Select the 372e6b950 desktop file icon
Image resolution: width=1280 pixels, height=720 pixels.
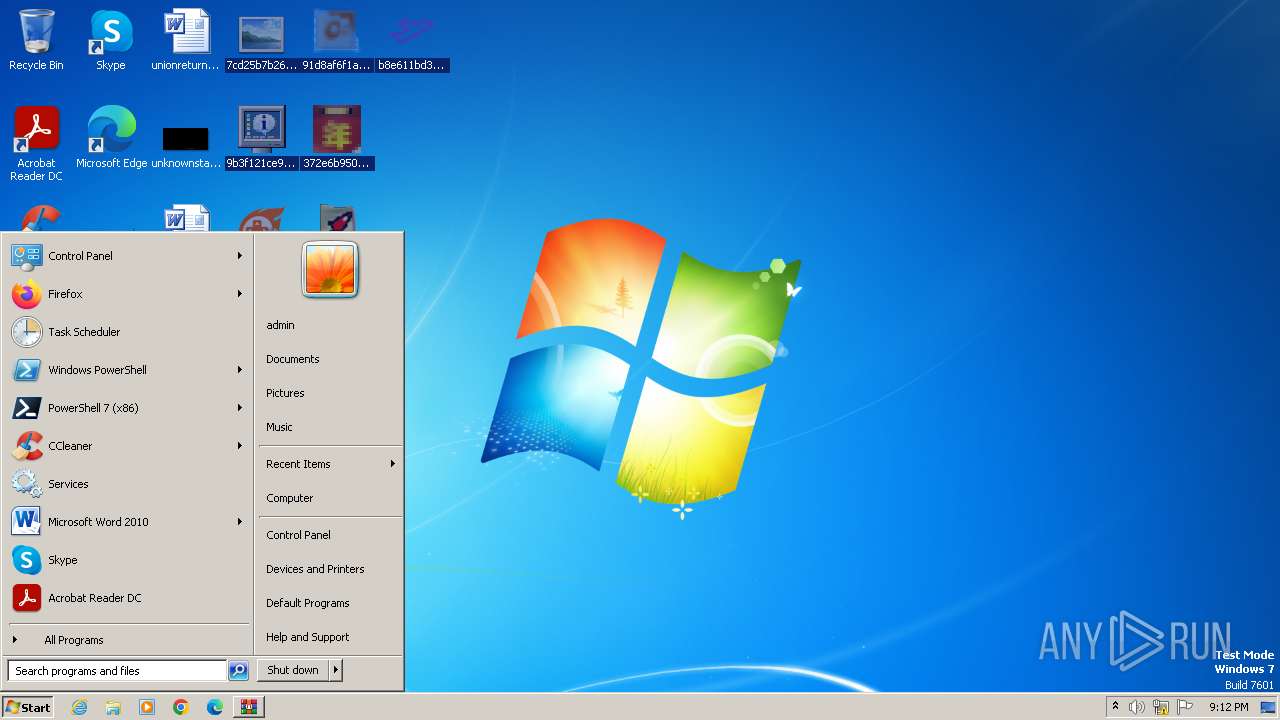tap(336, 138)
